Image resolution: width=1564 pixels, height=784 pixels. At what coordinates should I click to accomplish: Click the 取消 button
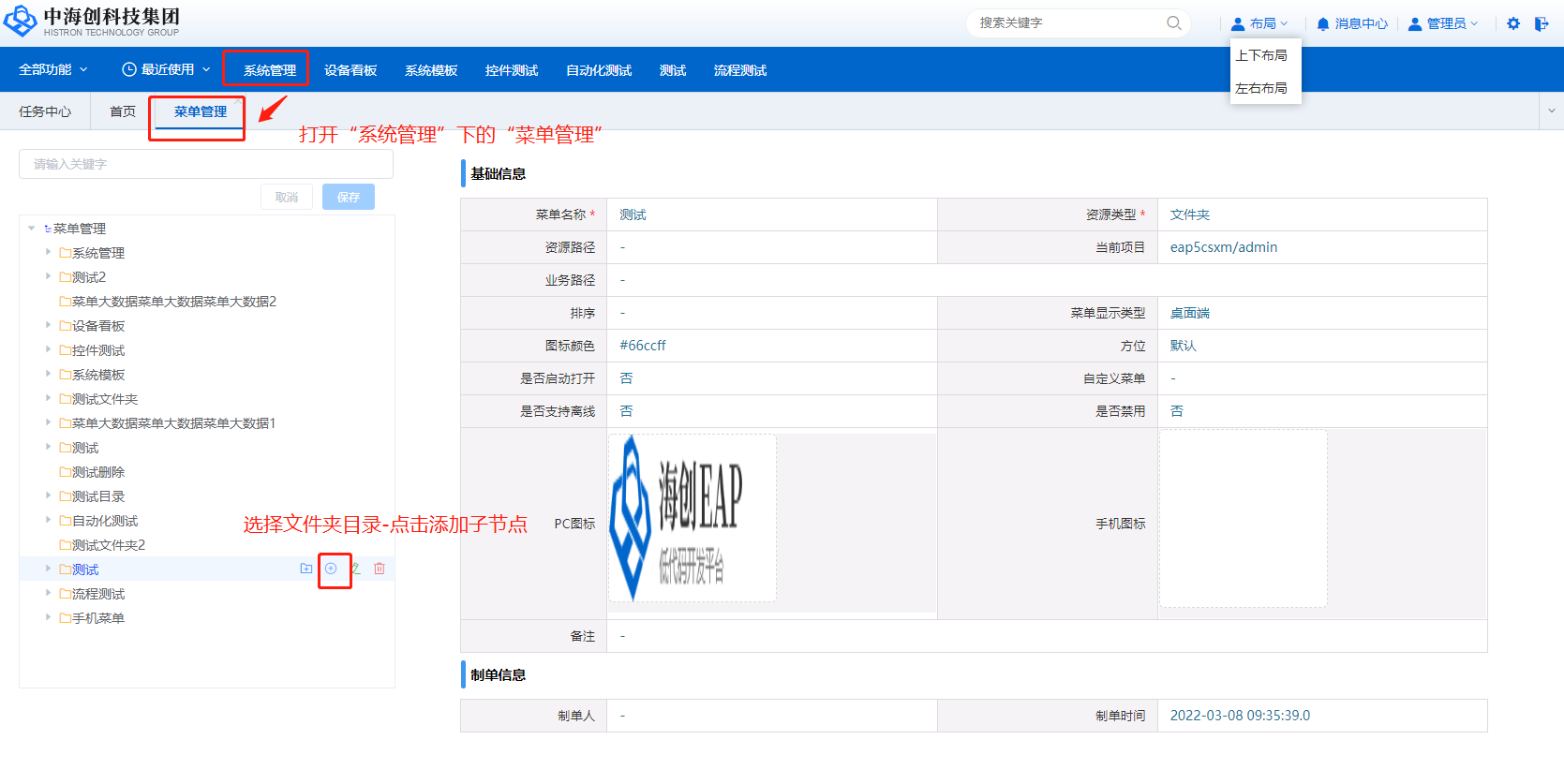(287, 197)
